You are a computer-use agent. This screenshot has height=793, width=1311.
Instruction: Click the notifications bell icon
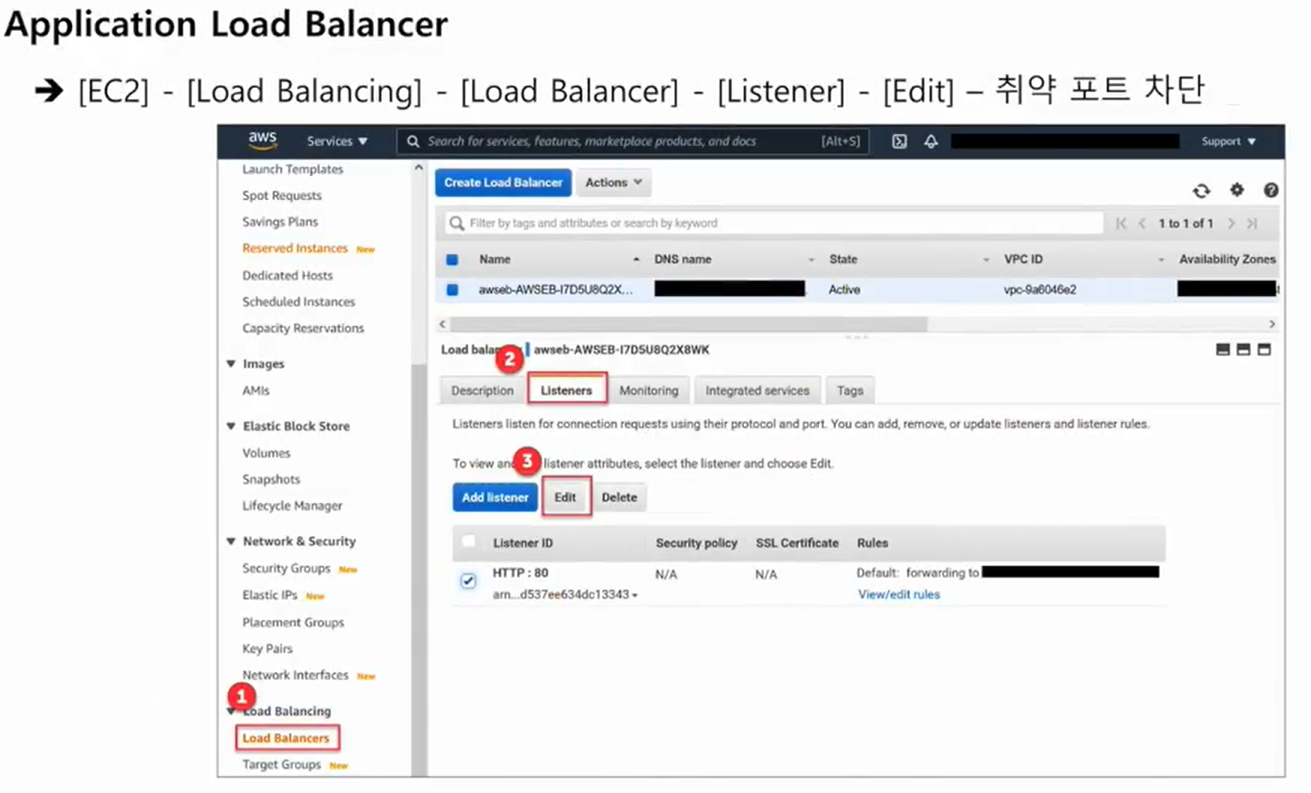coord(930,141)
